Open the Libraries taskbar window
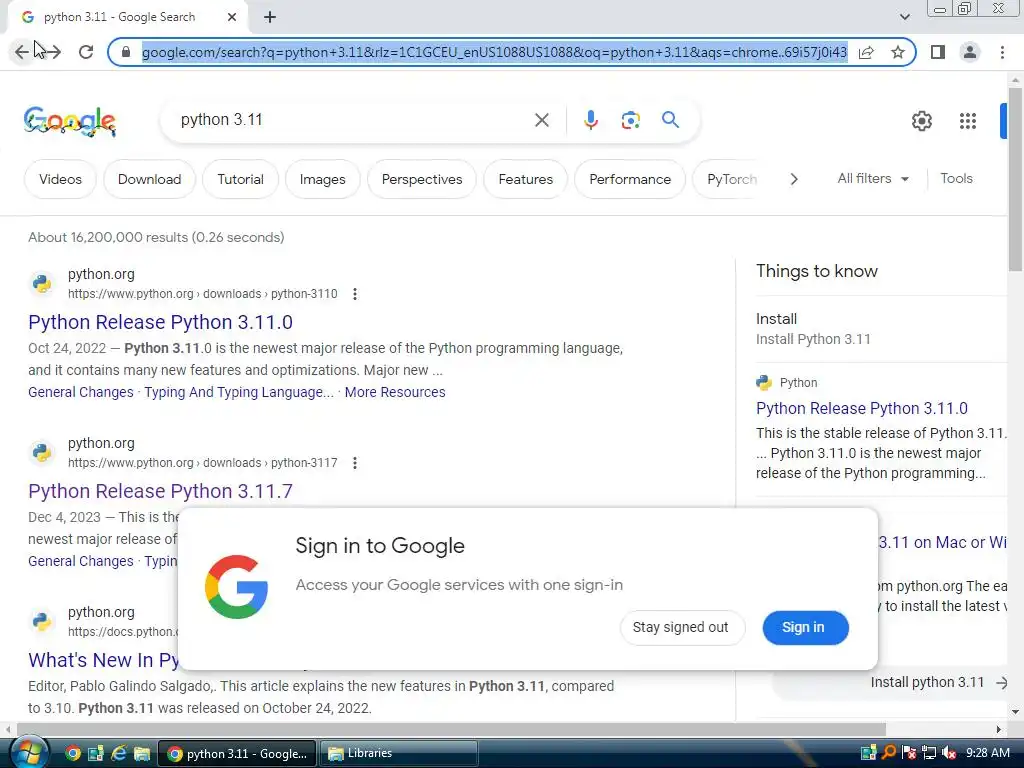 tap(398, 754)
